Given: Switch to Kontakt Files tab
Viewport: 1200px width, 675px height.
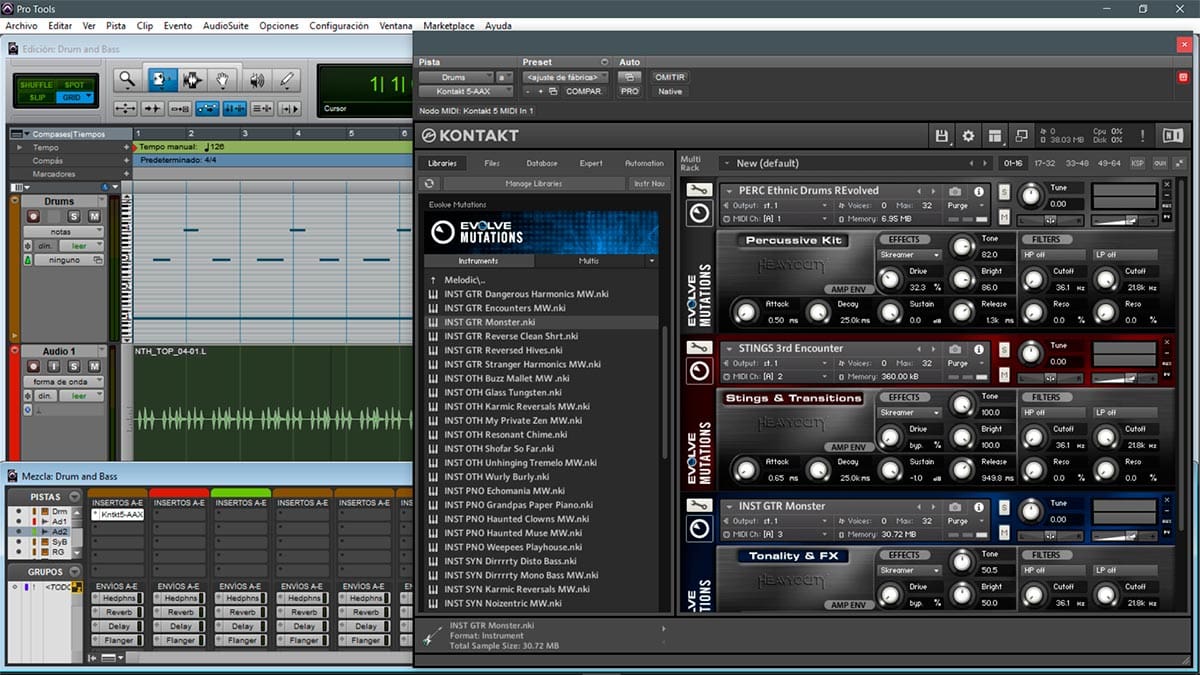Looking at the screenshot, I should pyautogui.click(x=492, y=163).
